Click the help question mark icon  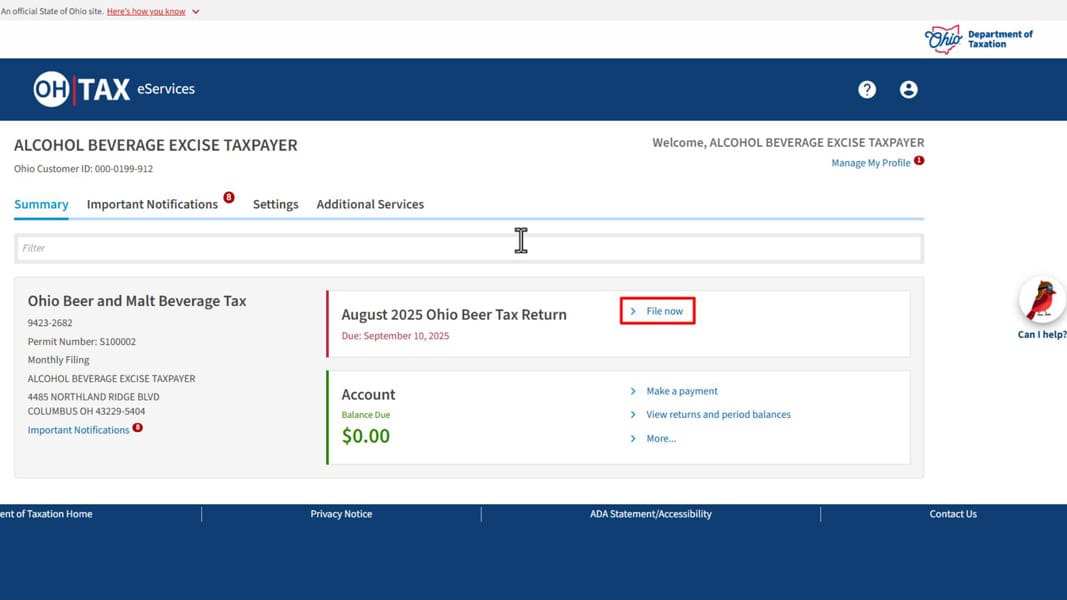(867, 90)
